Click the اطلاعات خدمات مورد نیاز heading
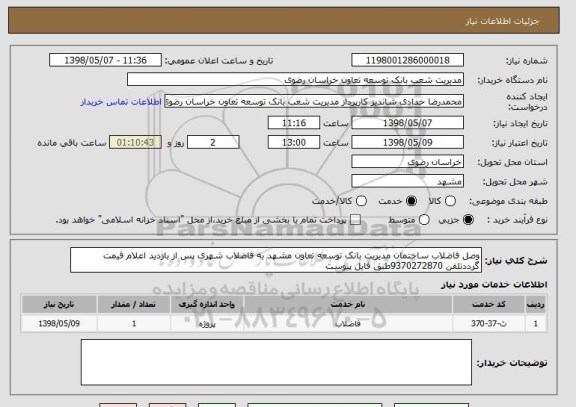The image size is (576, 407). (x=494, y=284)
